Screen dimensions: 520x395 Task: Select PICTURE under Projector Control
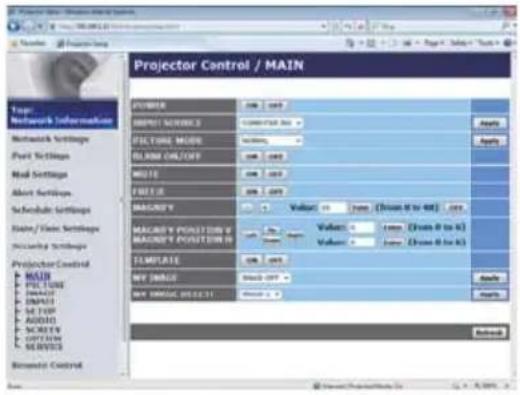(x=45, y=285)
